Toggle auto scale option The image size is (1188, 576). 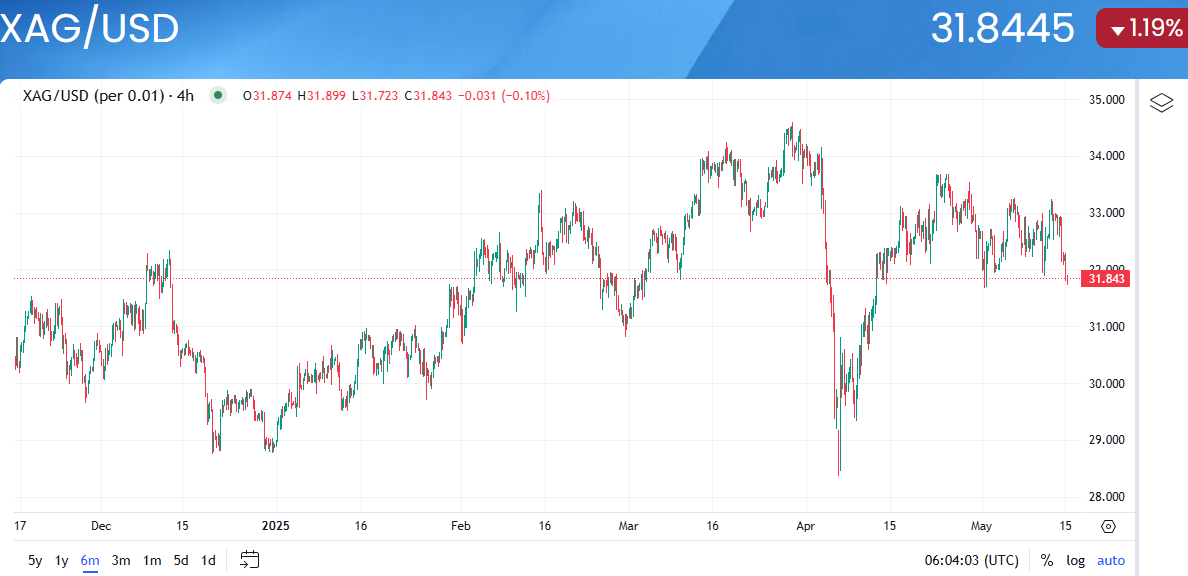[1111, 560]
